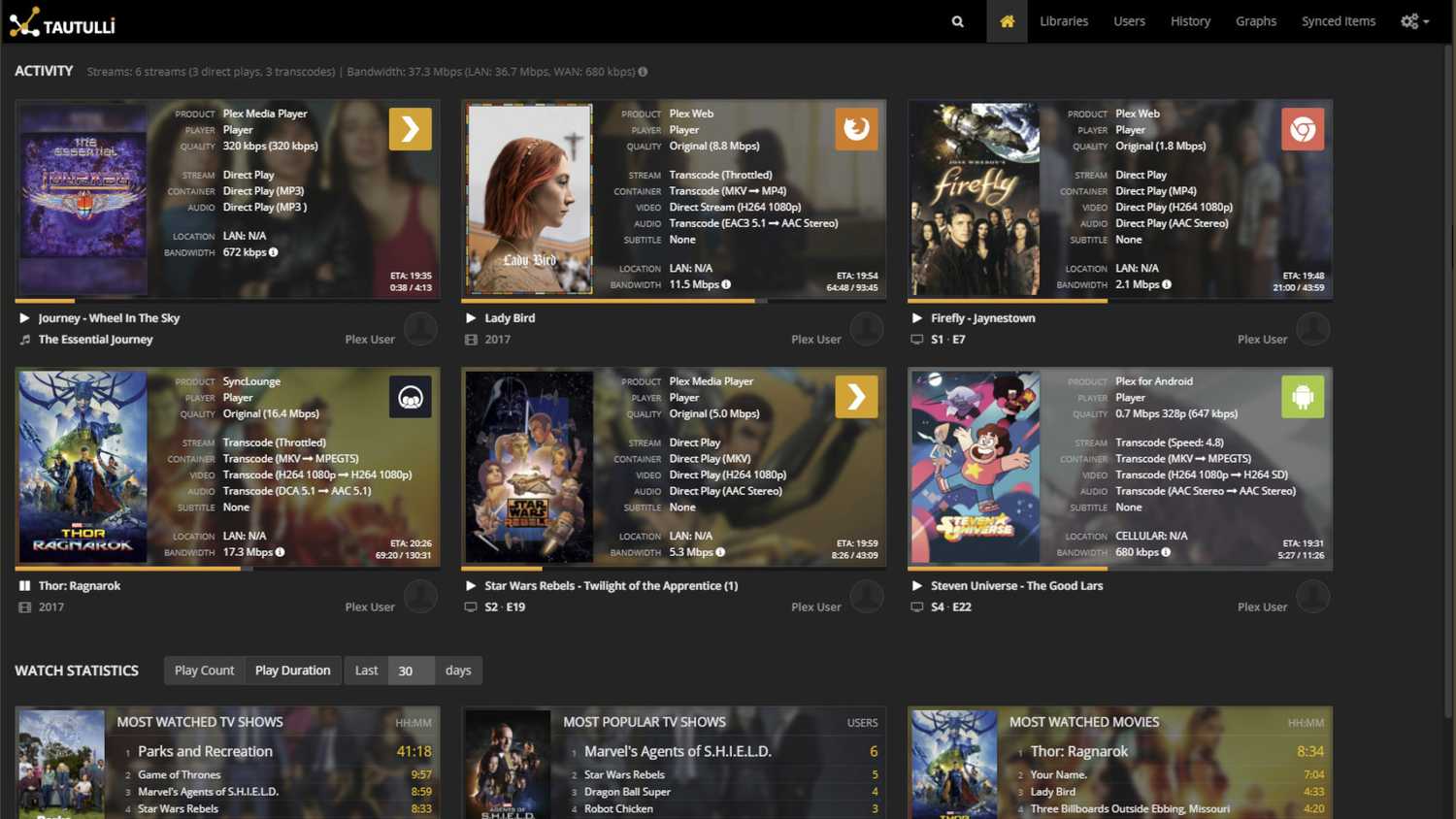
Task: Switch watch statistics to Play Count
Action: (204, 670)
